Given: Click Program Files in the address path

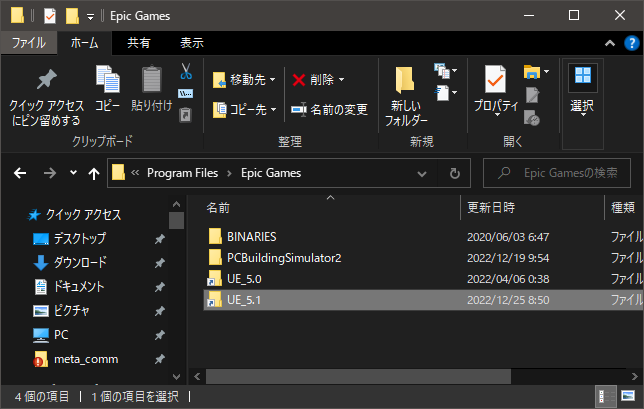Looking at the screenshot, I should coord(182,173).
